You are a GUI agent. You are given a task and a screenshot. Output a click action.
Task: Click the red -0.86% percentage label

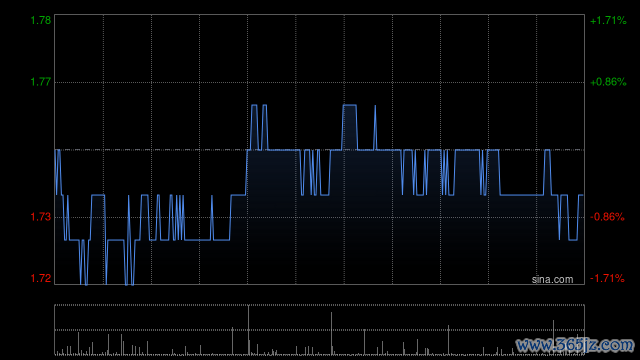coord(607,217)
